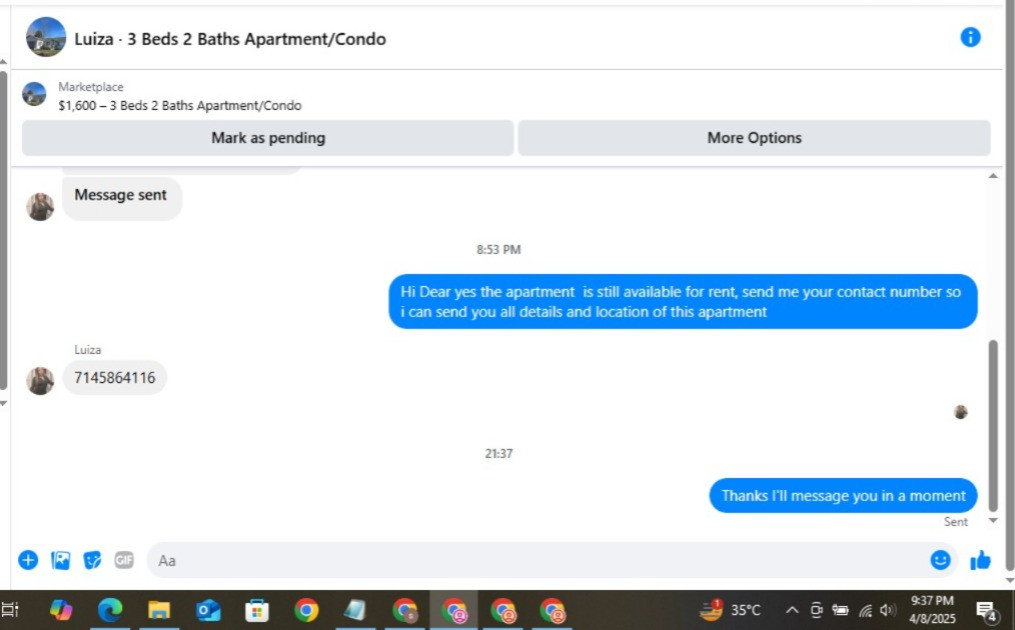Send a thumbs up like
Image resolution: width=1015 pixels, height=630 pixels.
click(980, 559)
